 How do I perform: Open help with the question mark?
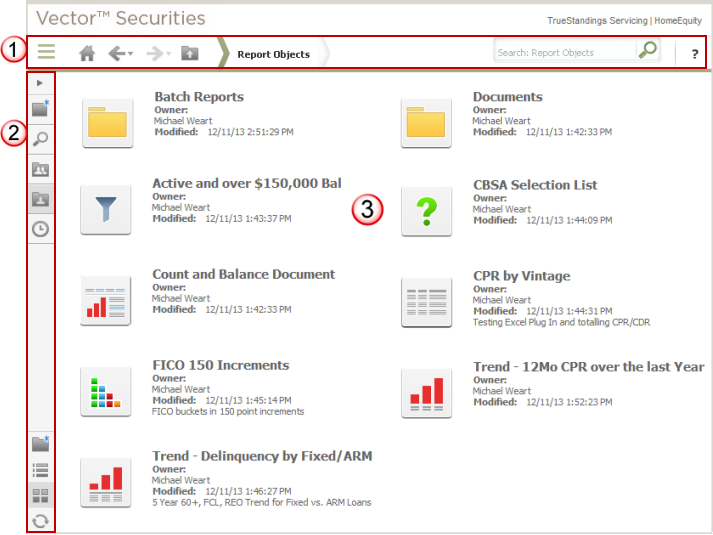coord(695,54)
